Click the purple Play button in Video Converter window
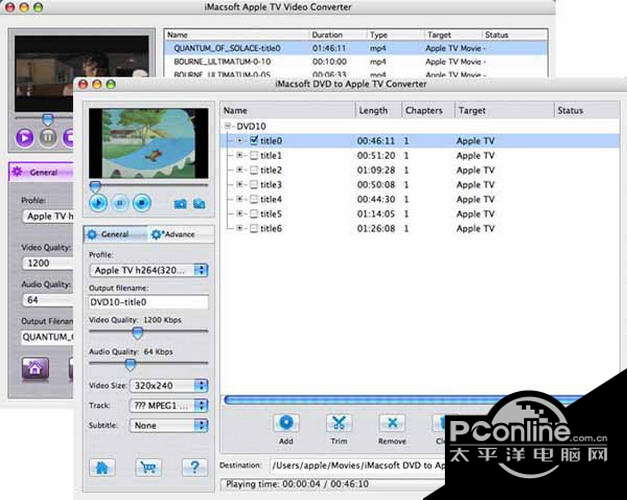 [x=24, y=138]
